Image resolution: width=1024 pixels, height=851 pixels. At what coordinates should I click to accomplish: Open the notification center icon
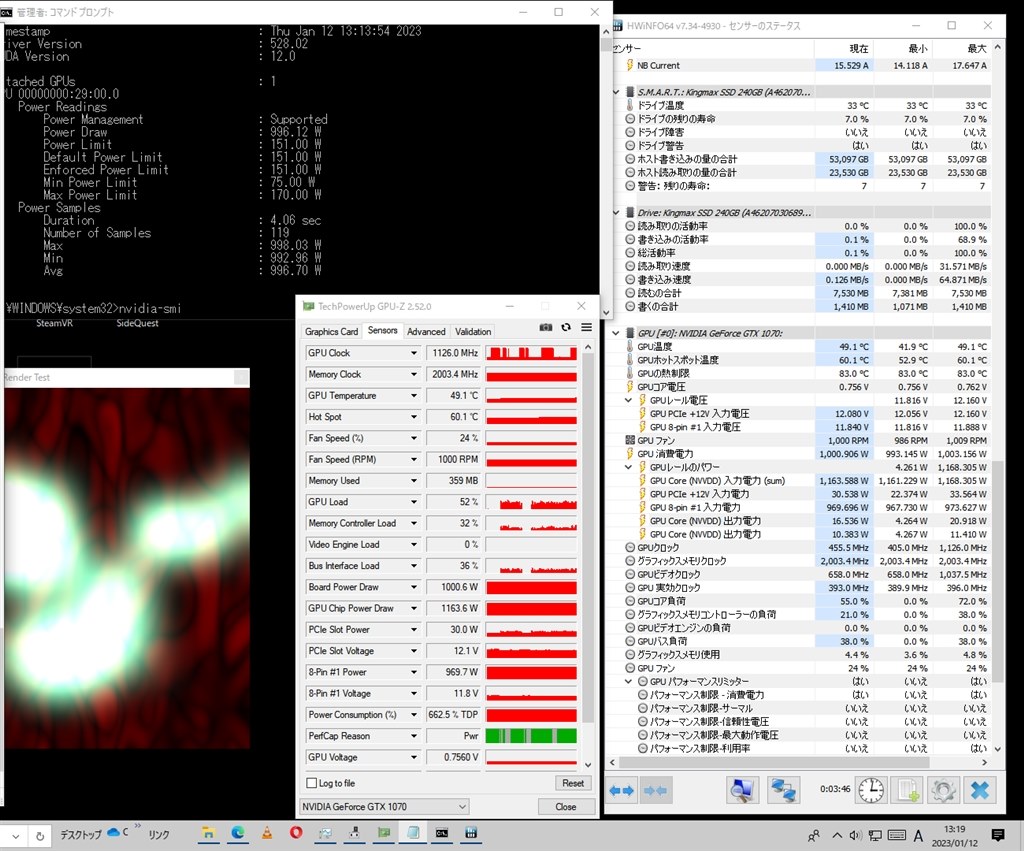coord(998,835)
